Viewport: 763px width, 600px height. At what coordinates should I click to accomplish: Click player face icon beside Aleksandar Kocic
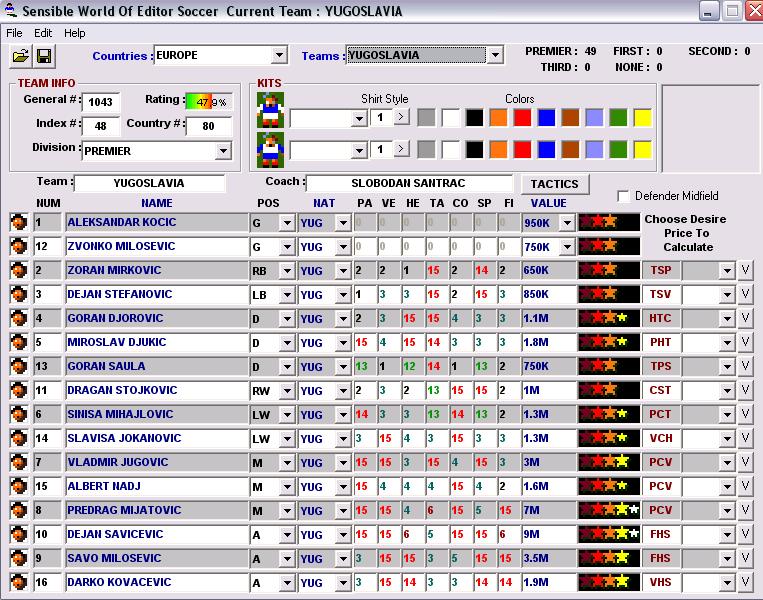(x=18, y=222)
